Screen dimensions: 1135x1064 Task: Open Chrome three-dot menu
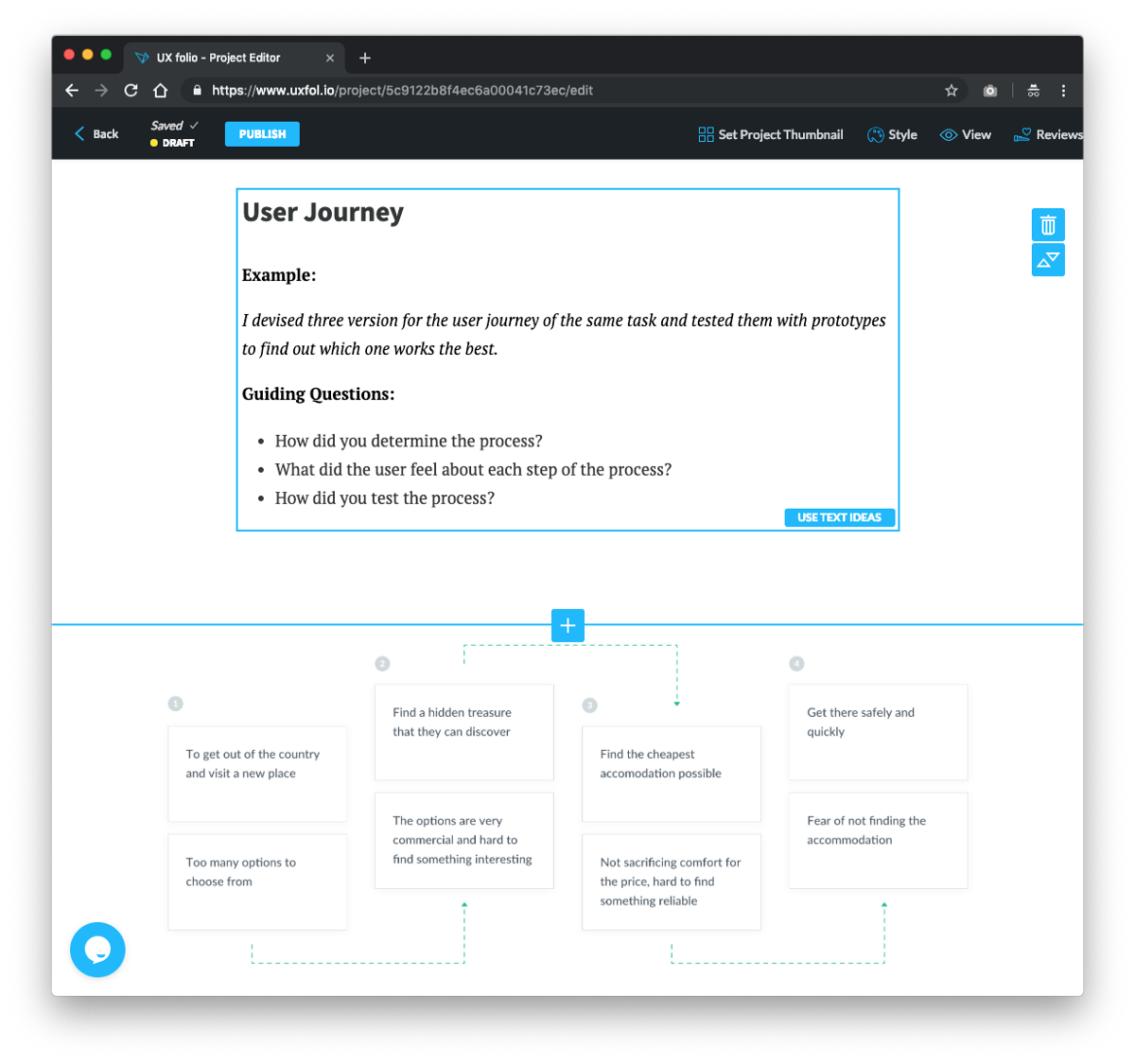pyautogui.click(x=1063, y=91)
